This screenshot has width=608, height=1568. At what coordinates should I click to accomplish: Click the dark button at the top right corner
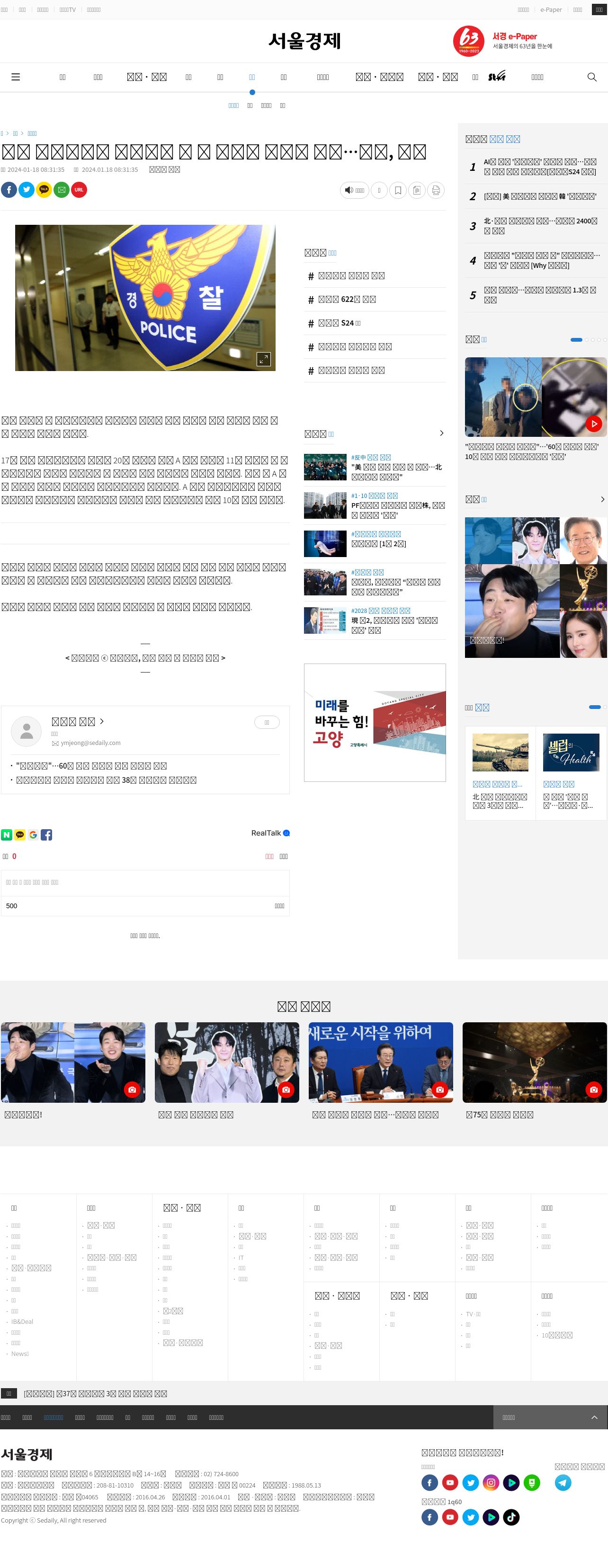click(599, 10)
